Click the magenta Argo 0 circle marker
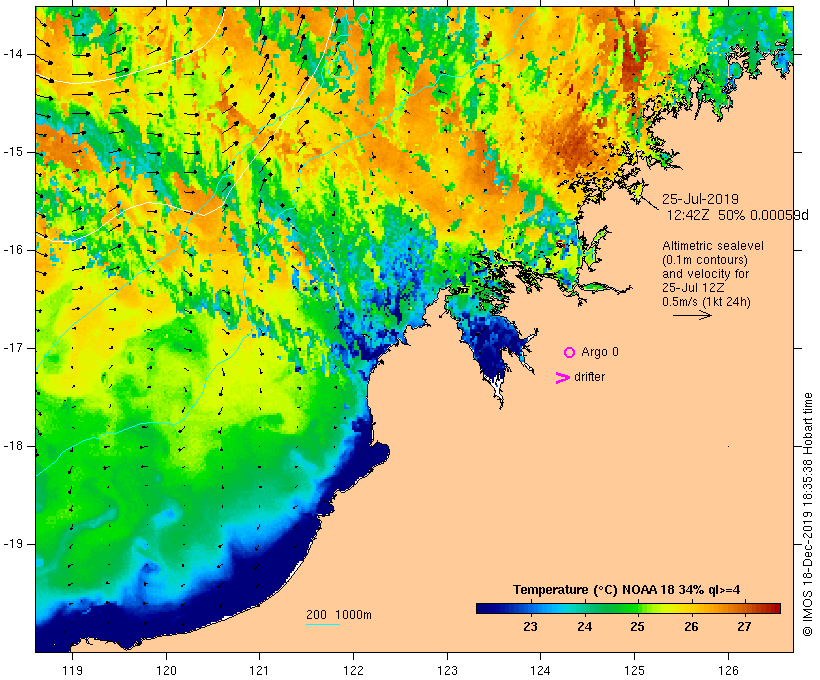The image size is (820, 680). (570, 353)
